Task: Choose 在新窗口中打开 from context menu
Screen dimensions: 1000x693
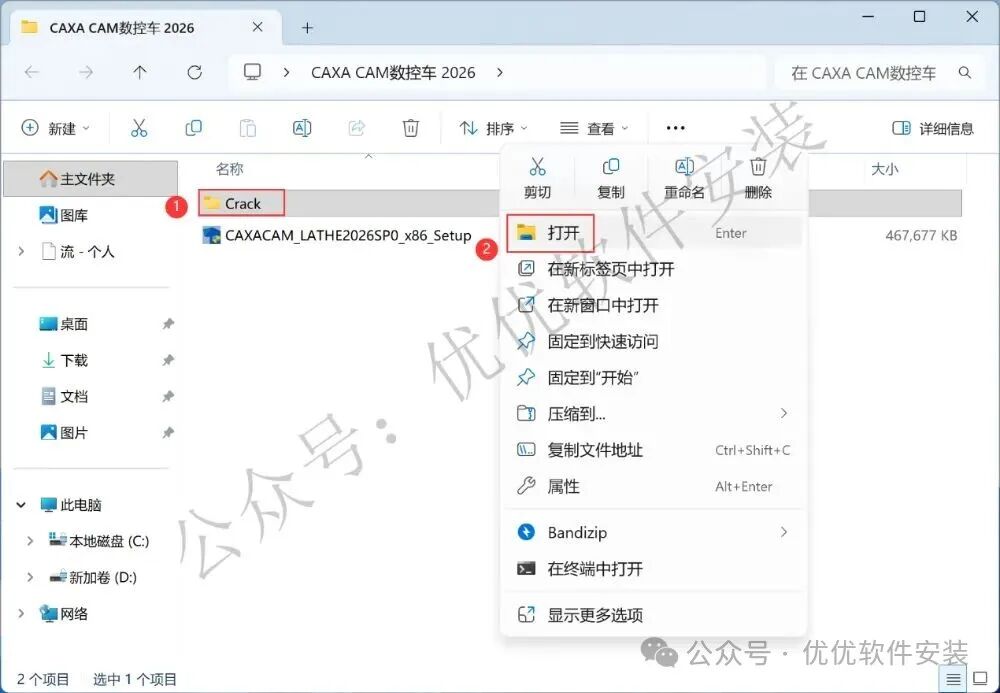Action: pos(653,305)
